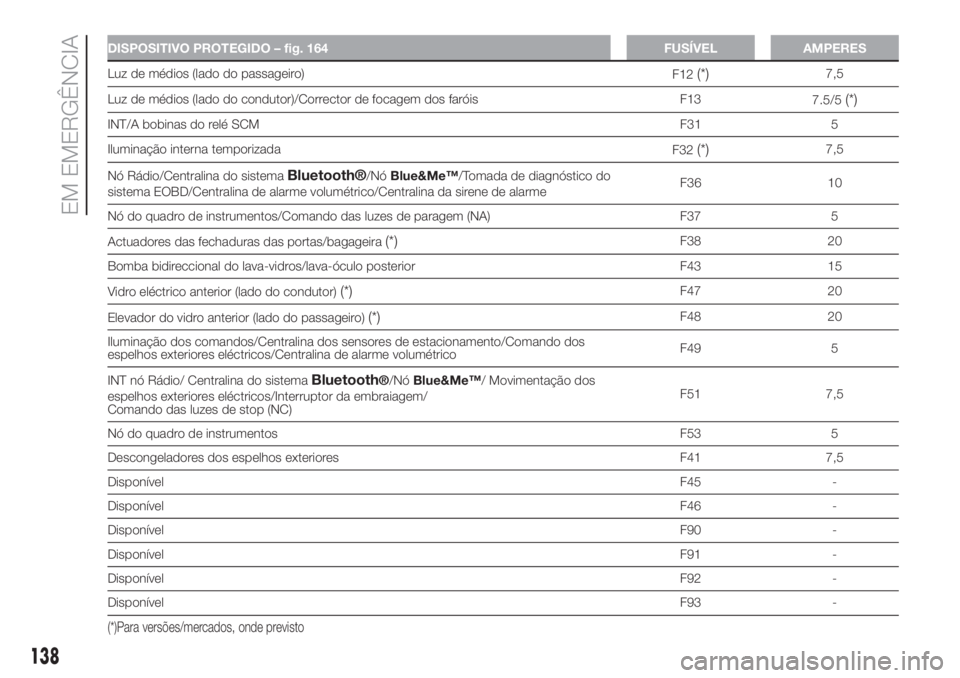Viewport: 960px width, 678px height.
Task: Click the 15 ampere value for F43
Action: pyautogui.click(x=834, y=266)
